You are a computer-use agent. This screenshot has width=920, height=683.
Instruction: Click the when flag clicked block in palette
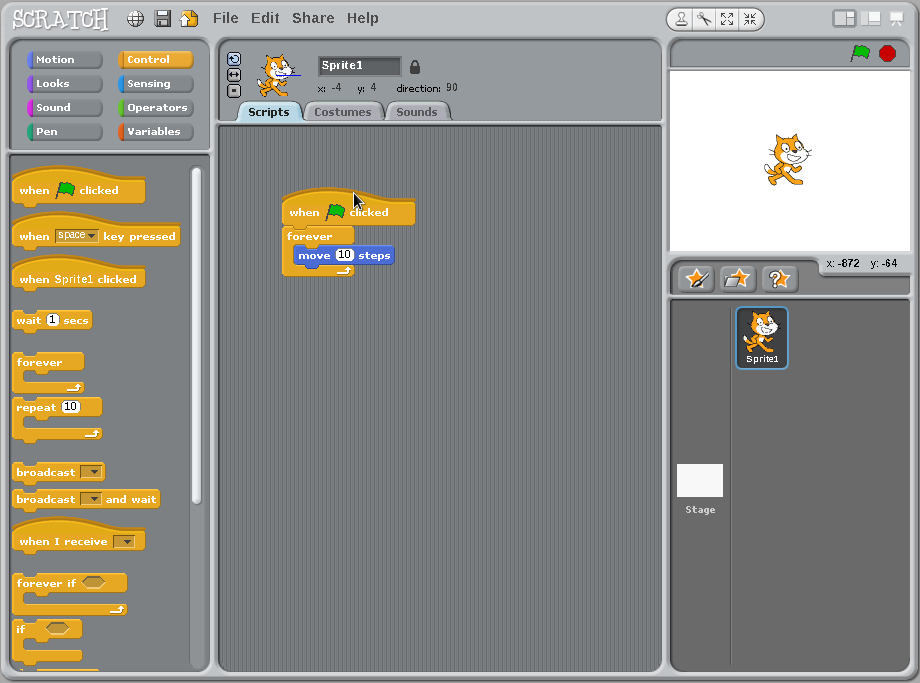[79, 187]
